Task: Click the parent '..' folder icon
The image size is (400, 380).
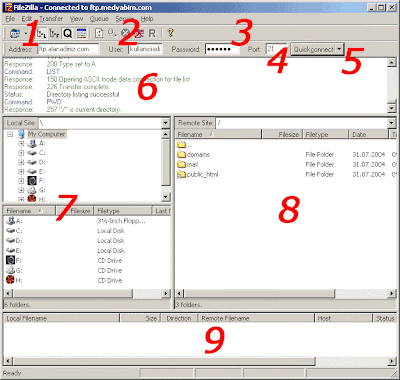Action: pos(181,144)
